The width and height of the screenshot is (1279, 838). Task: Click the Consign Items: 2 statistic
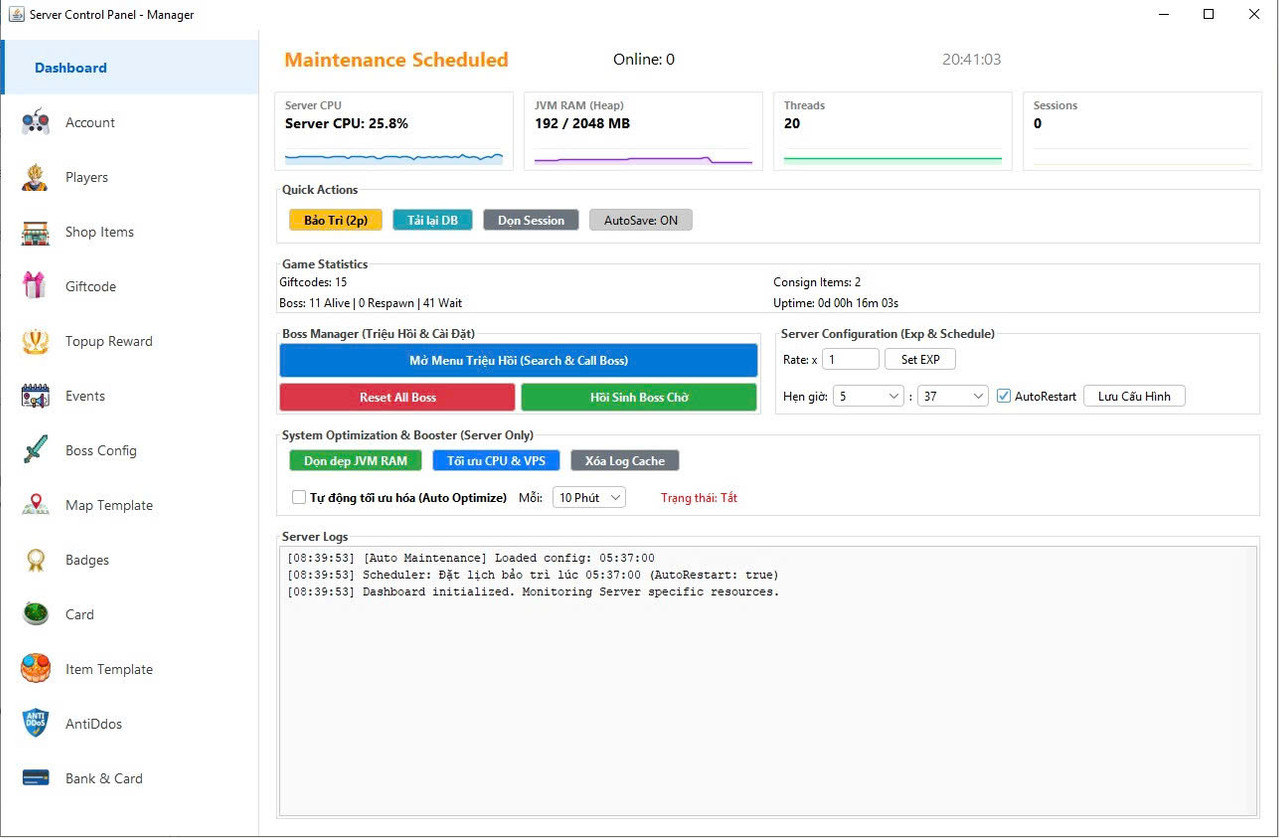pos(817,282)
